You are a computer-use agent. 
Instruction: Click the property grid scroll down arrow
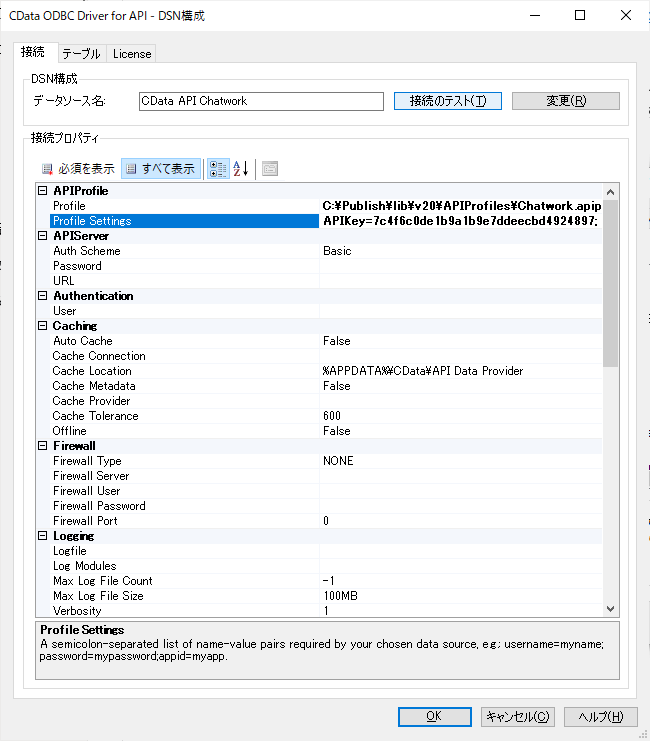pyautogui.click(x=610, y=609)
